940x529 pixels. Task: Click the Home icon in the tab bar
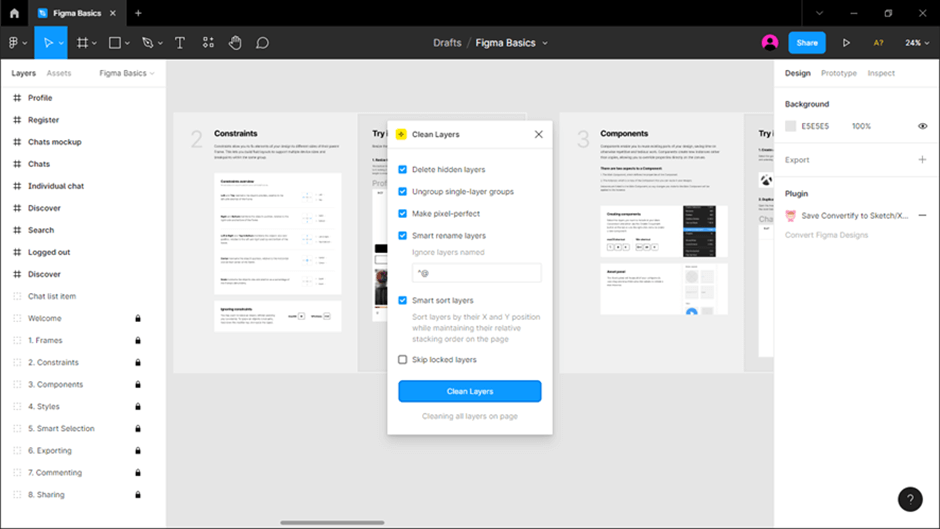click(x=14, y=13)
